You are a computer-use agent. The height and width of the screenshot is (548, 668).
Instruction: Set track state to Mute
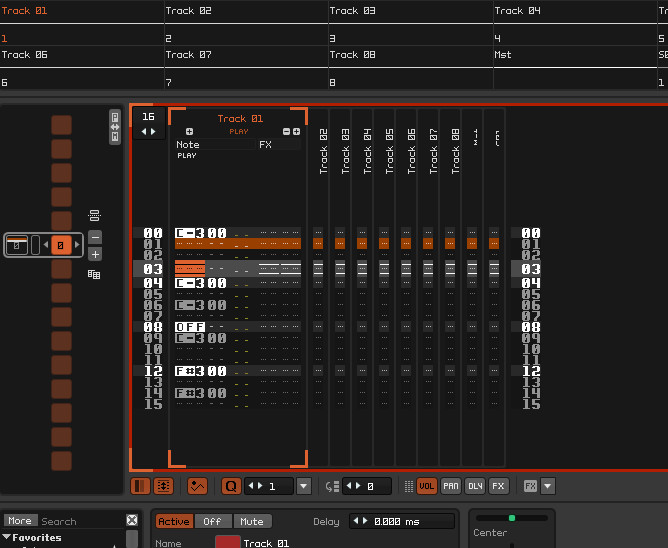(x=252, y=522)
